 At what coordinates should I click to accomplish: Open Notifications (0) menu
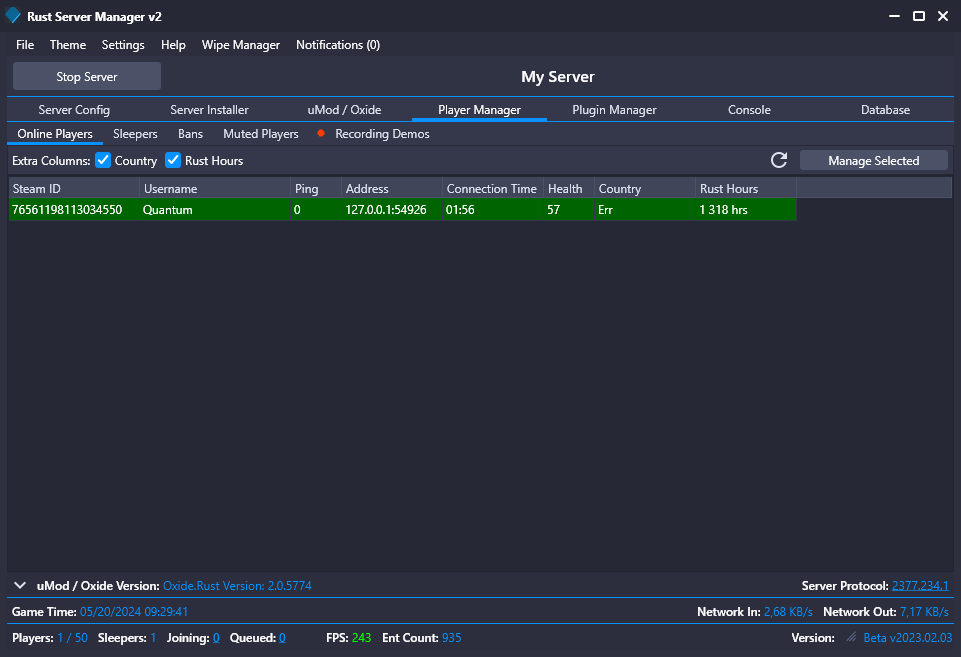338,45
